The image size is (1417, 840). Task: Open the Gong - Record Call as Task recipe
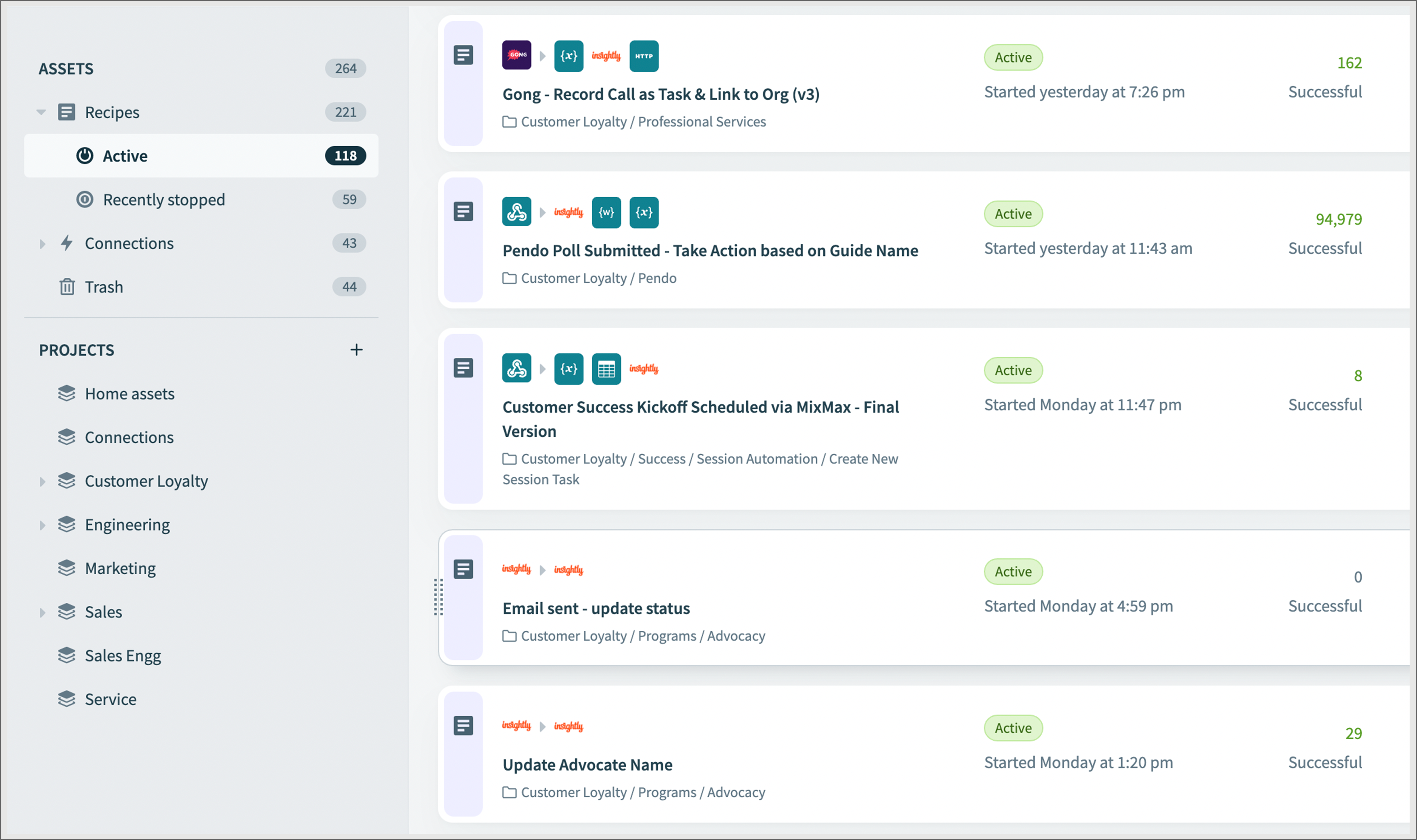(x=660, y=94)
